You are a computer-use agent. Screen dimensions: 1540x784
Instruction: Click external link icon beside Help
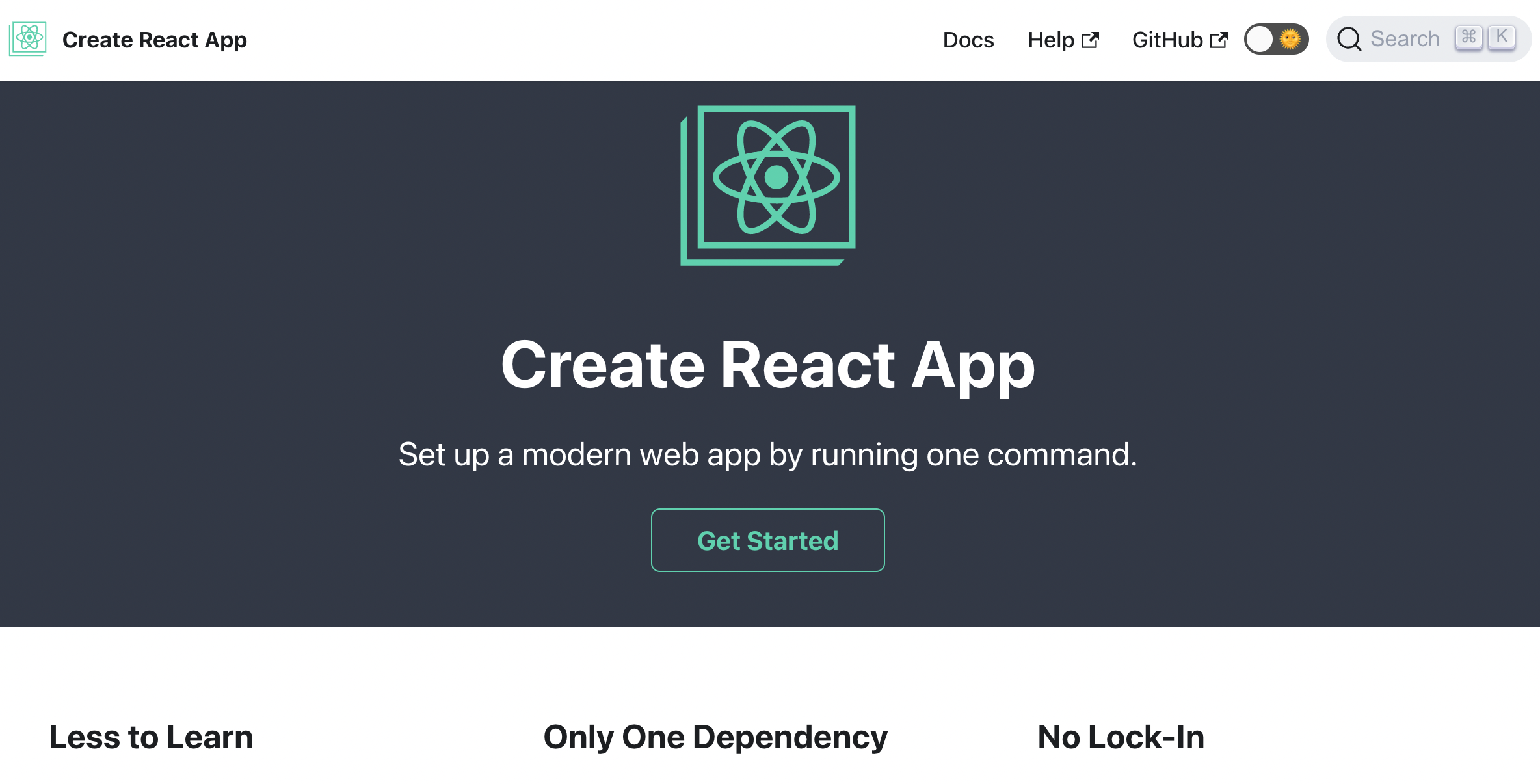pos(1090,40)
